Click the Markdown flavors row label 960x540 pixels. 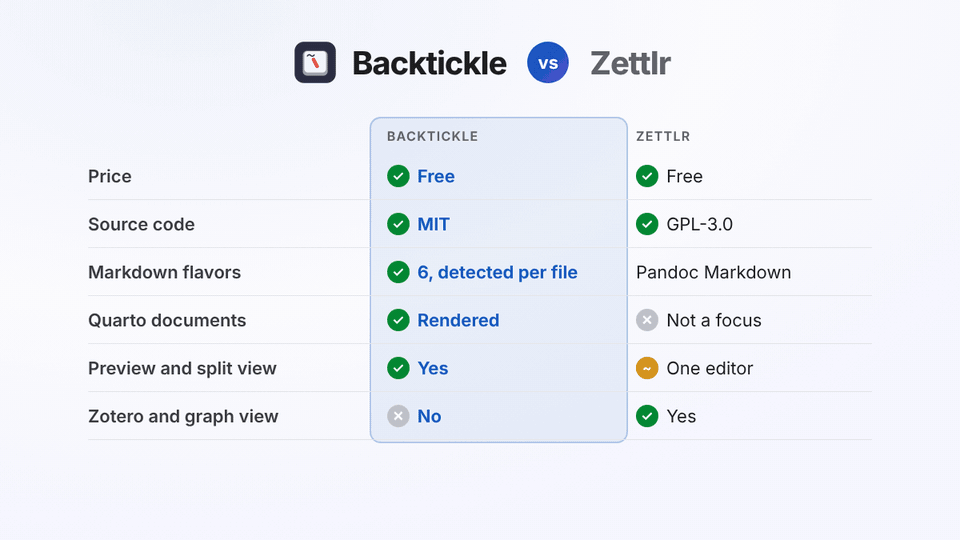click(165, 272)
